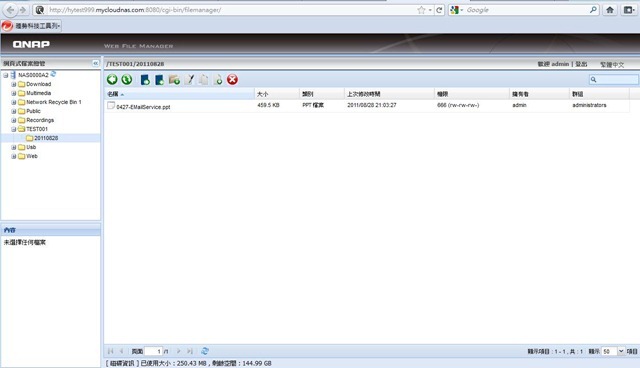Click the magnifier in the Google search box
This screenshot has height=368, width=640.
593,10
